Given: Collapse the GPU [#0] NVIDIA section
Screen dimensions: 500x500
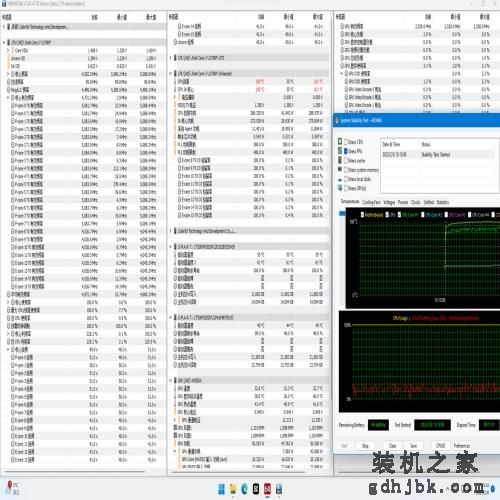Looking at the screenshot, I should coord(171,380).
